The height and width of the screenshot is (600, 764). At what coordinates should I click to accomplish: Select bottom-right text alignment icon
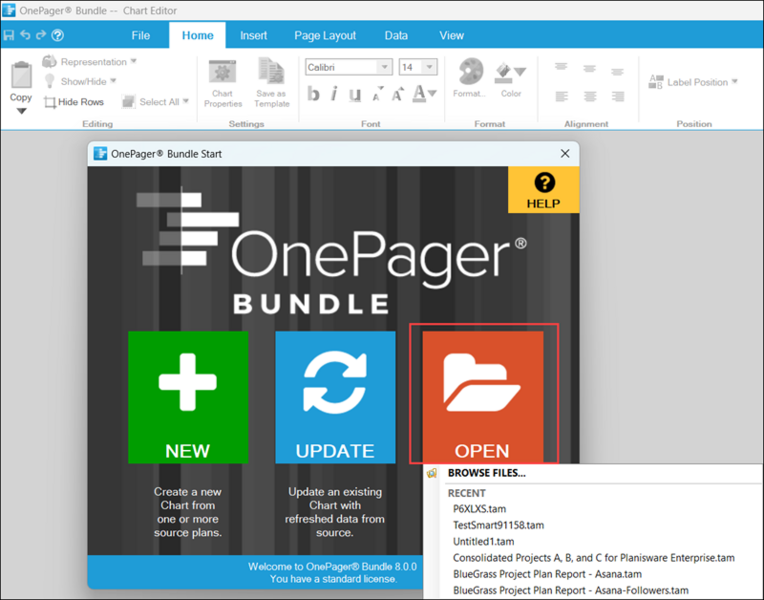pyautogui.click(x=618, y=97)
